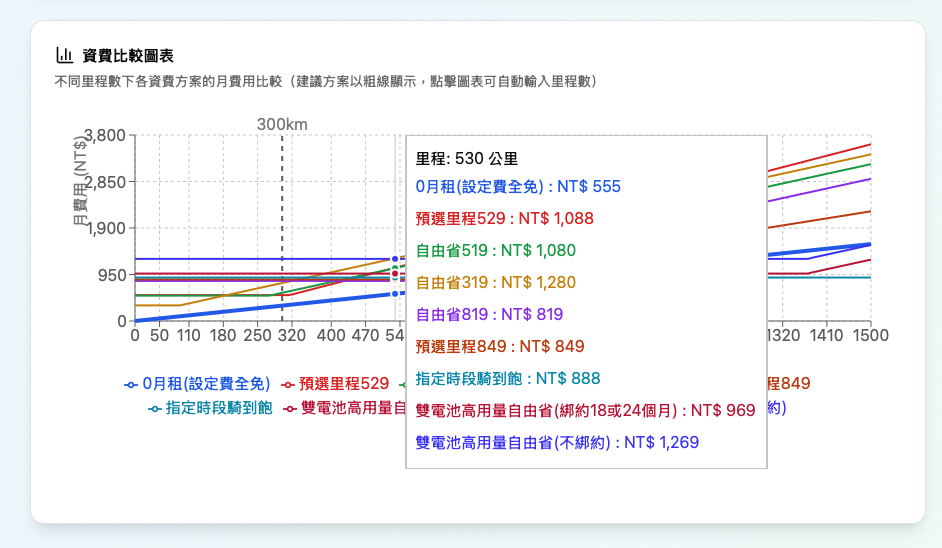Toggle the 預選里程529 legend entry

tap(335, 384)
